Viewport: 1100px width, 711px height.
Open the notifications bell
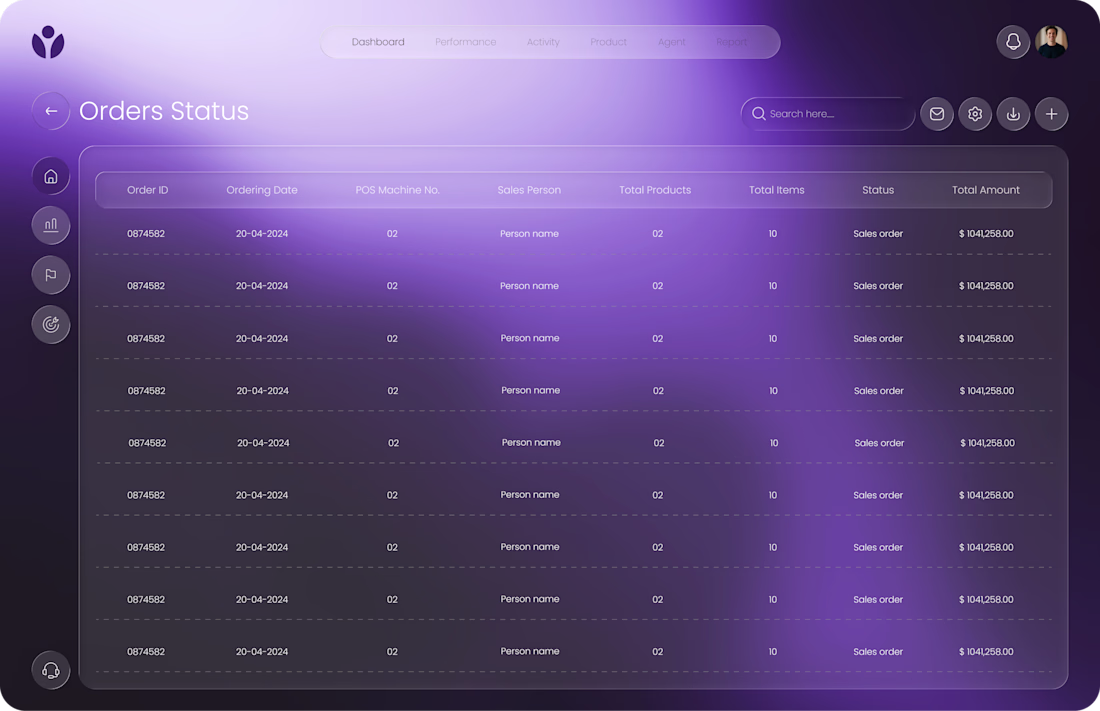pyautogui.click(x=1012, y=42)
